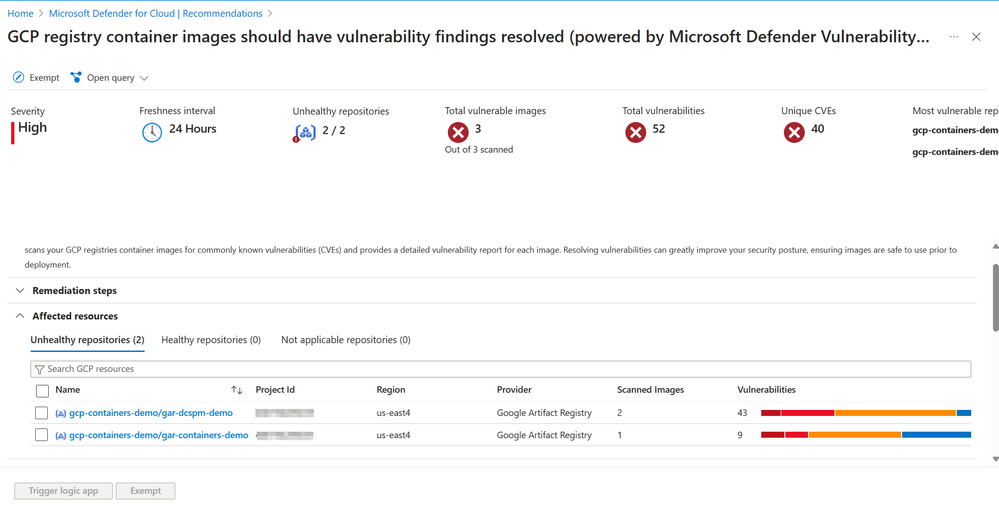Click the Unhealthy repositories registry icon
The width and height of the screenshot is (999, 512).
pyautogui.click(x=305, y=133)
